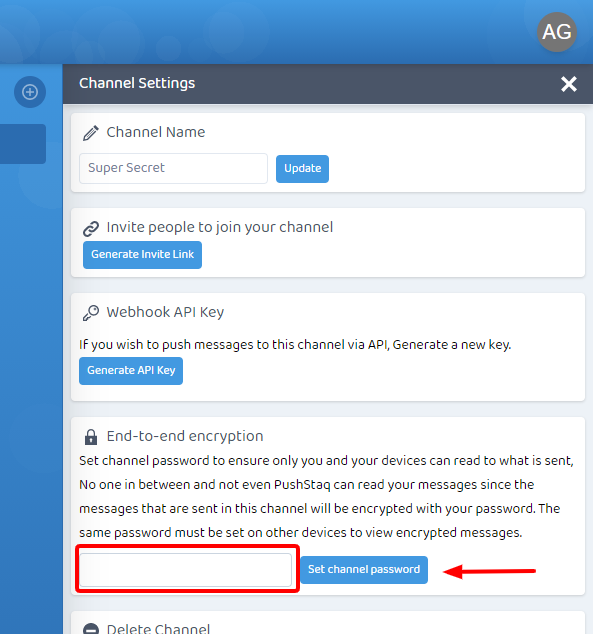Click the End-to-end encryption heading
593x634 pixels.
(x=185, y=436)
